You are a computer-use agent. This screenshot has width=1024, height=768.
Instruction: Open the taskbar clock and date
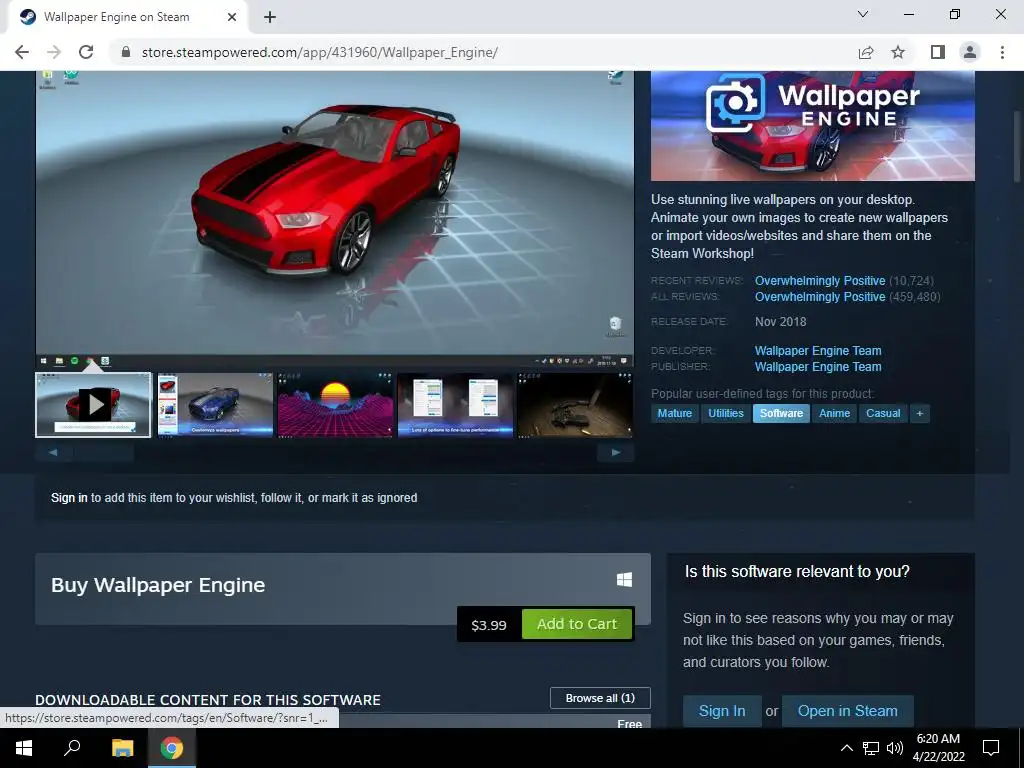(x=938, y=748)
